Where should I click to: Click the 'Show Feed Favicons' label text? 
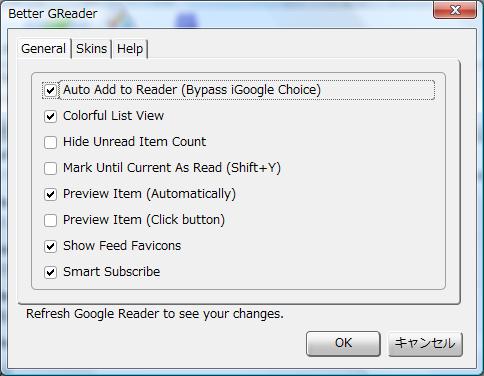[x=122, y=246]
